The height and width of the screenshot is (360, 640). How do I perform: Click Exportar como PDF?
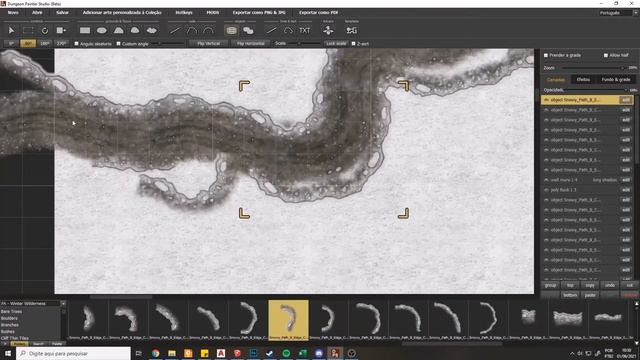point(318,13)
